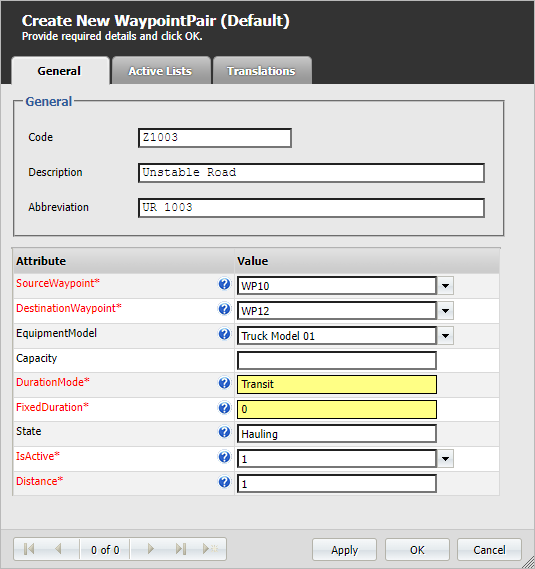This screenshot has width=535, height=569.
Task: Focus the Description field Unstable Road
Action: 311,173
